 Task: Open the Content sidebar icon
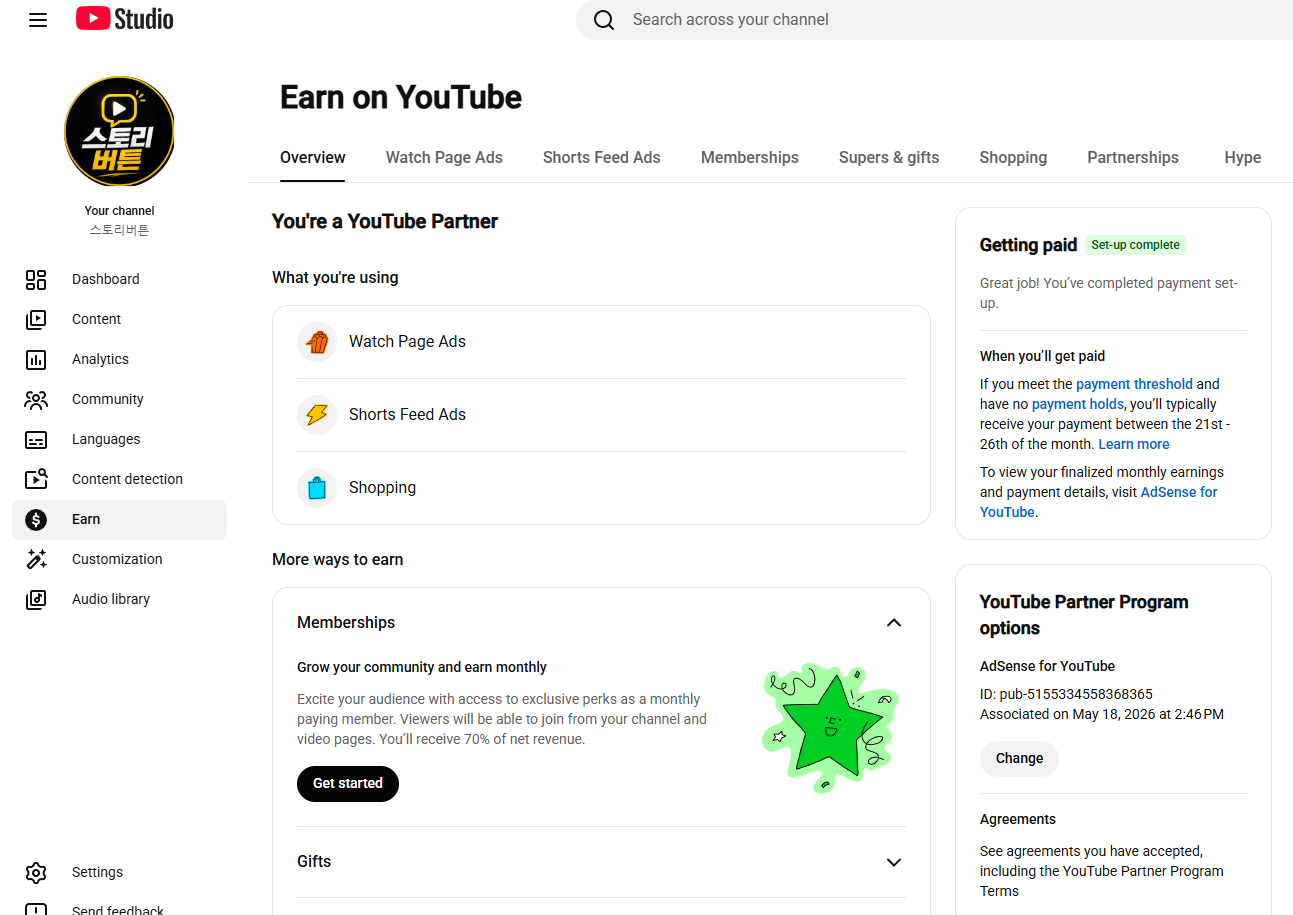(x=36, y=319)
